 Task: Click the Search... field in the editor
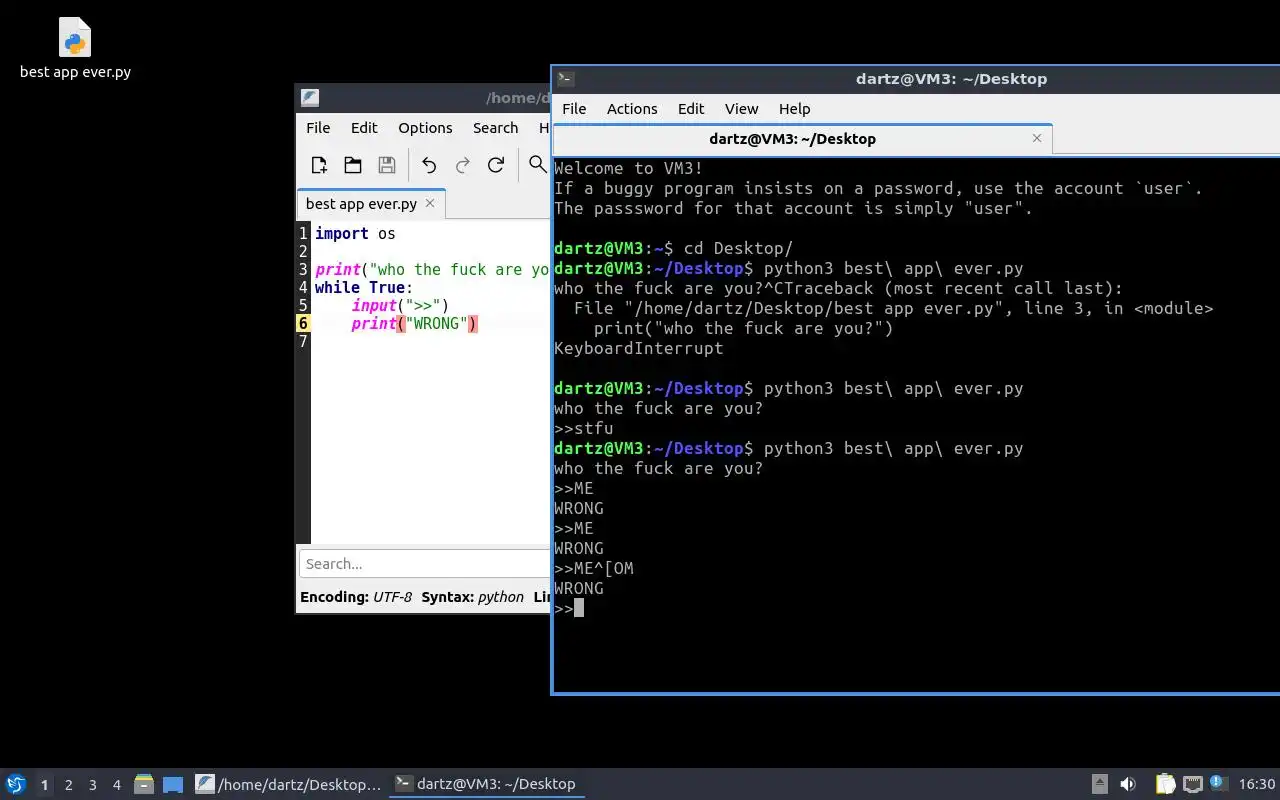pyautogui.click(x=425, y=563)
